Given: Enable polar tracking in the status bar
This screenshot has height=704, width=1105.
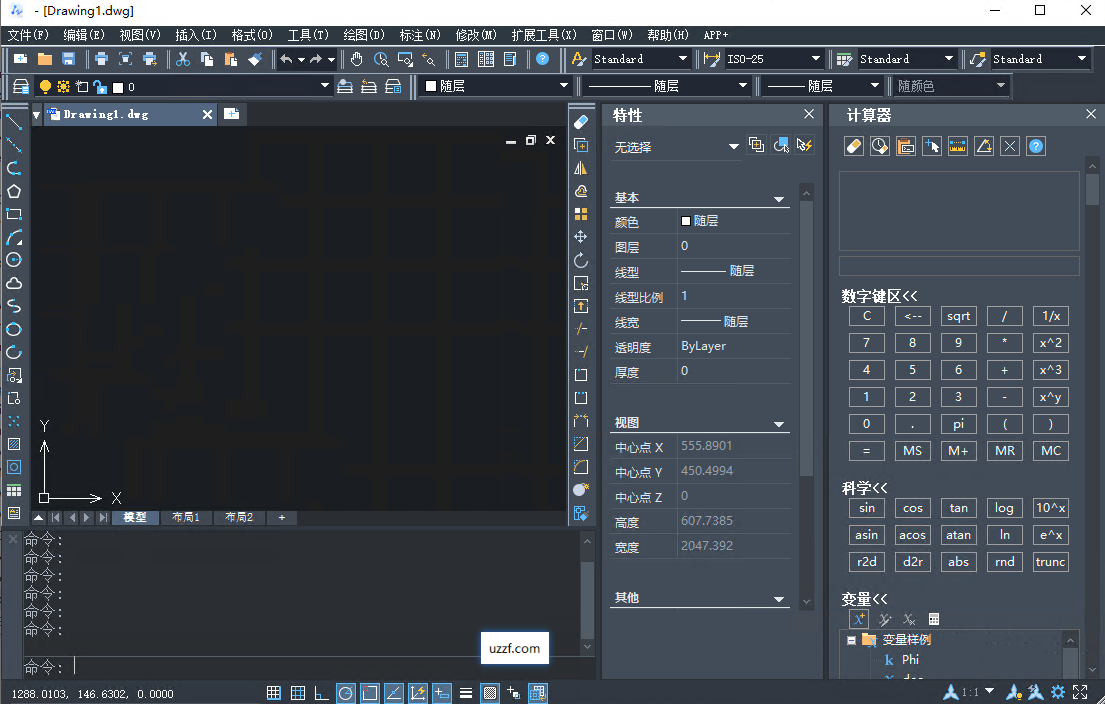Looking at the screenshot, I should [x=345, y=692].
